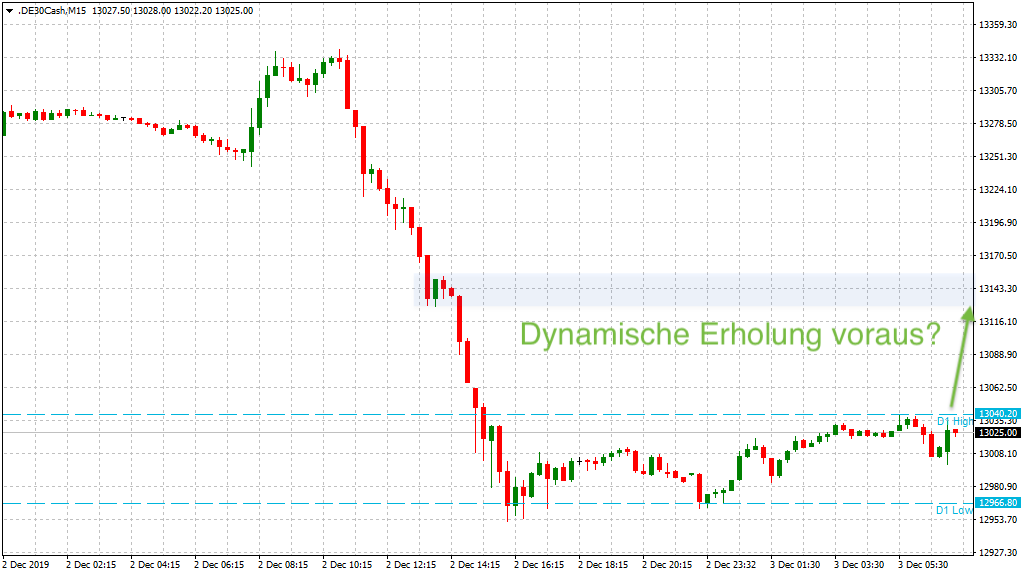Expand the chart symbol dropdown triangle

tap(11, 9)
